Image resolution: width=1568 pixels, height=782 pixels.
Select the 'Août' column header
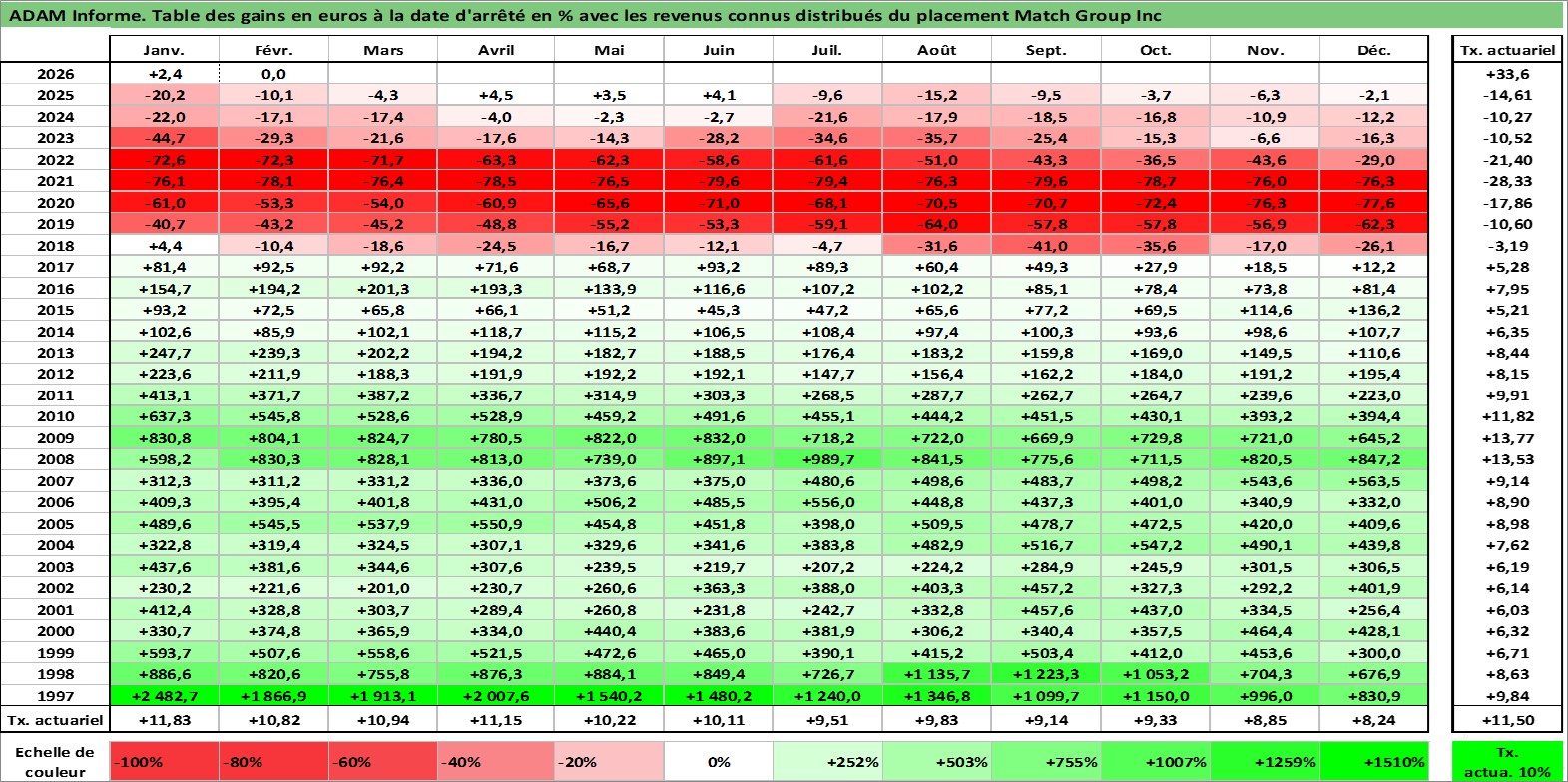click(937, 50)
